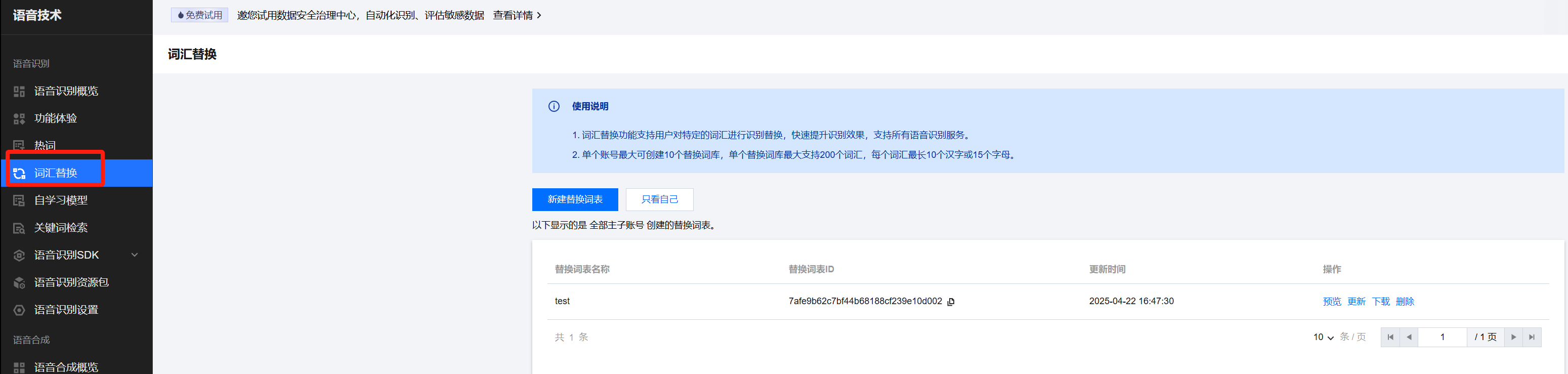Click the 语音识别设置 gear icon
The width and height of the screenshot is (1568, 374).
19,310
